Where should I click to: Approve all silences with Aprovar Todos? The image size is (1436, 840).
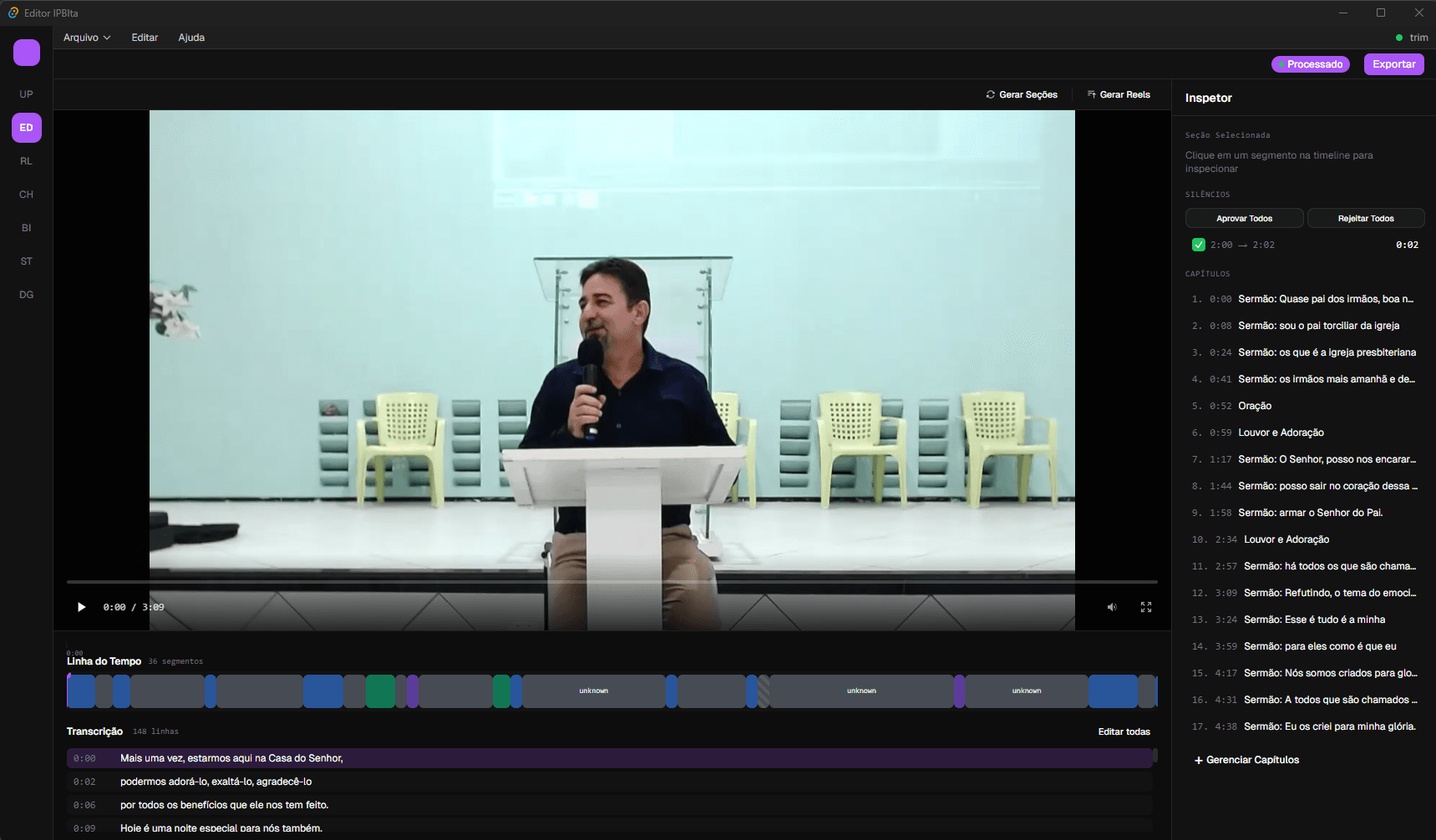[1245, 219]
